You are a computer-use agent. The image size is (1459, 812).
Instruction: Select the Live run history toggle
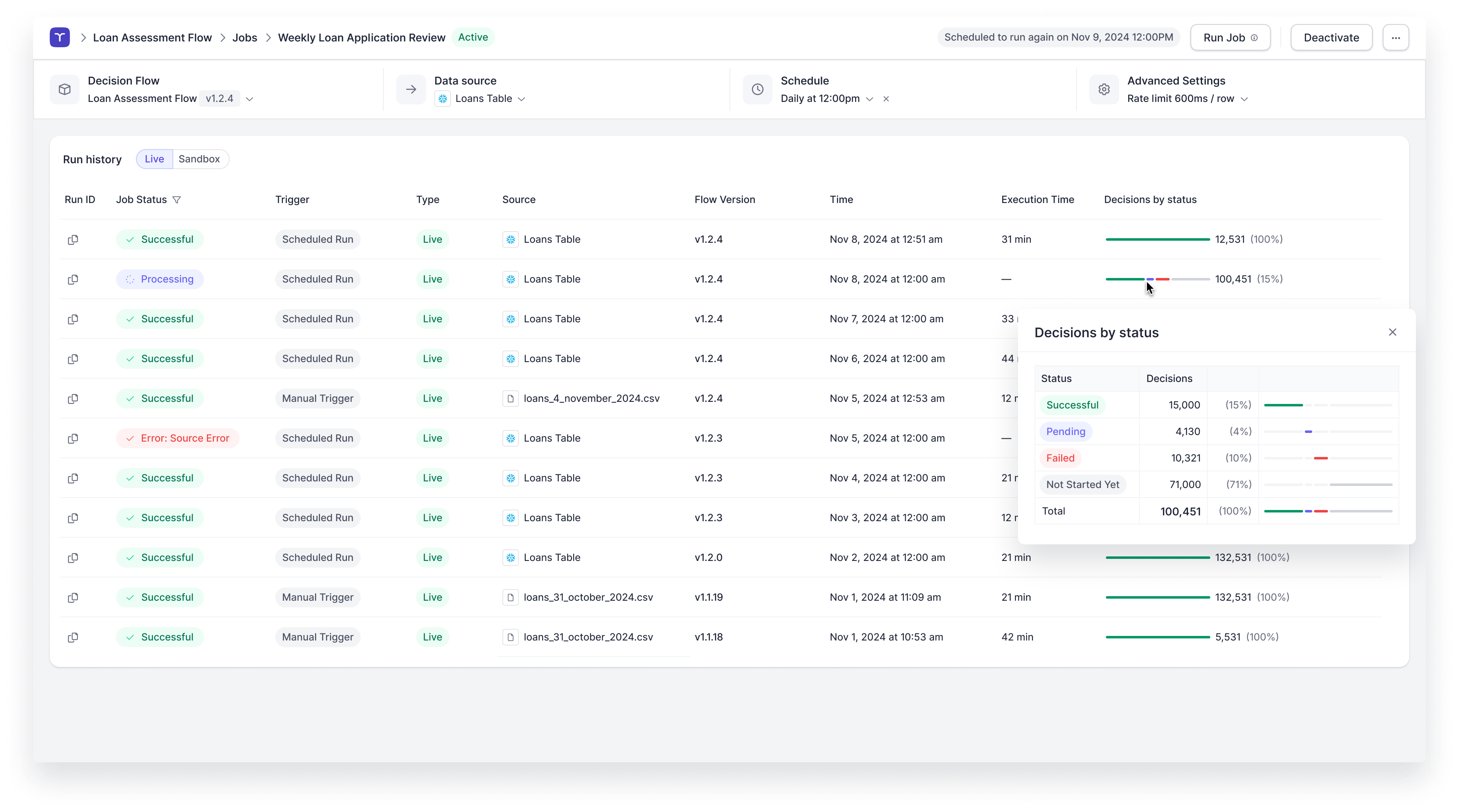point(154,159)
